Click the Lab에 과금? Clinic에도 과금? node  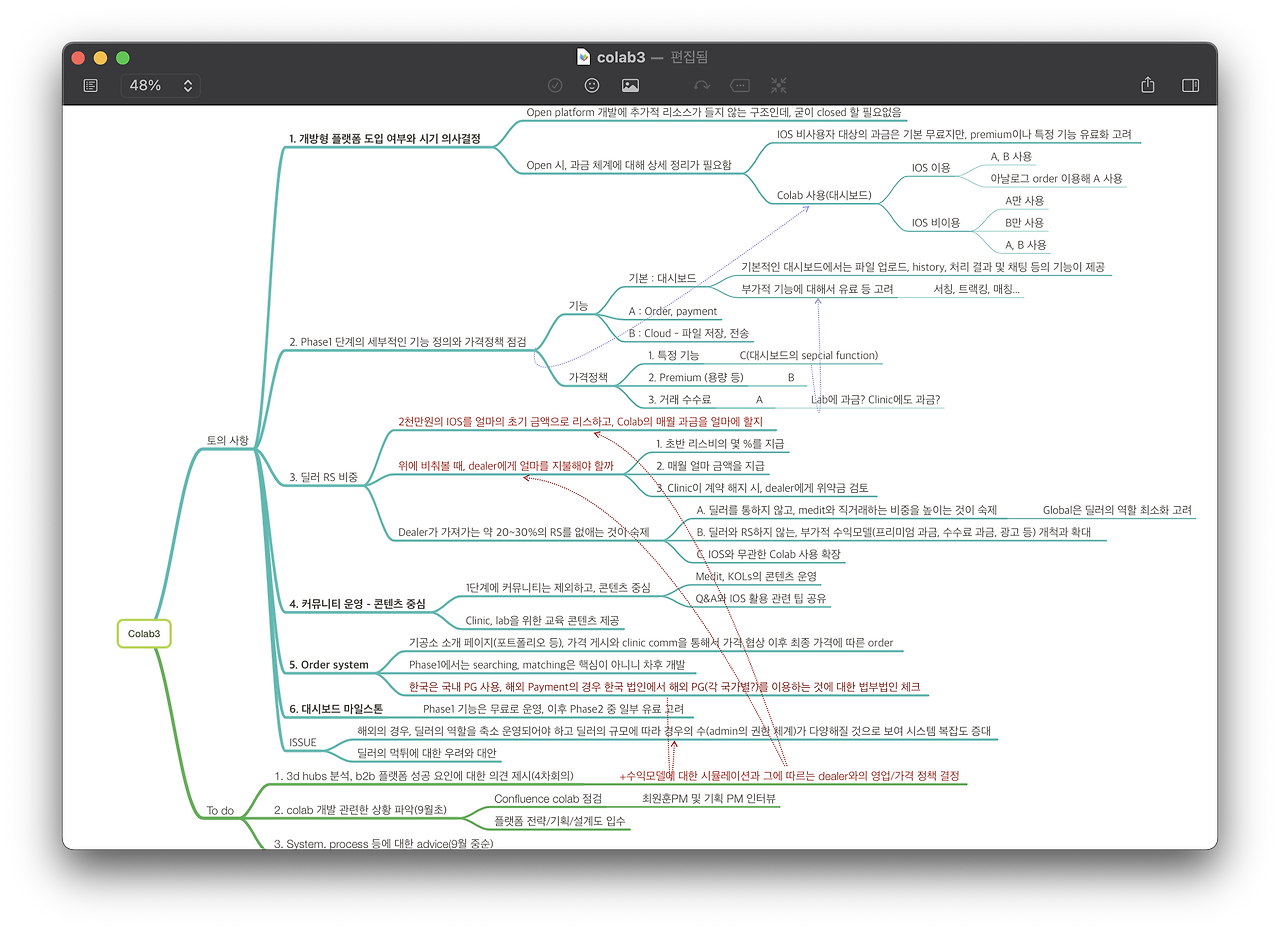(876, 399)
